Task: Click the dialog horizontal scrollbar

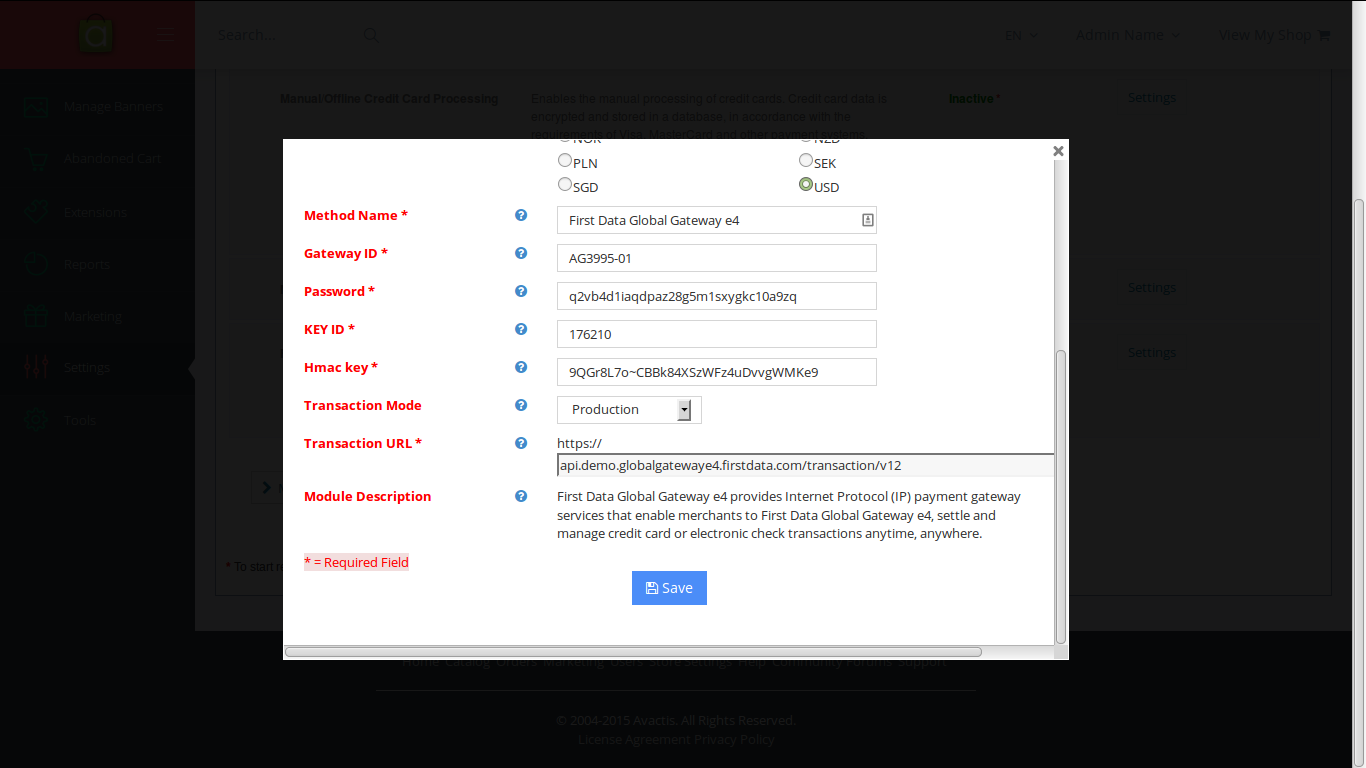Action: click(633, 651)
